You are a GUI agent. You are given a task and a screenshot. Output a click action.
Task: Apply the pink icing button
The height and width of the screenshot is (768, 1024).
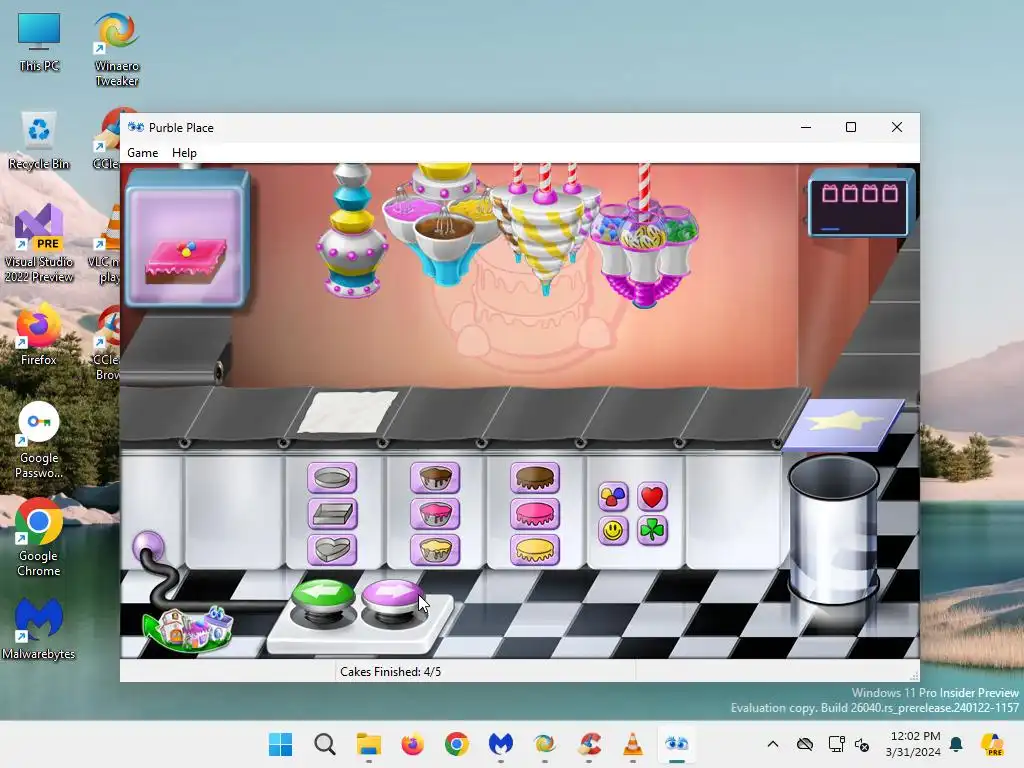pyautogui.click(x=535, y=514)
